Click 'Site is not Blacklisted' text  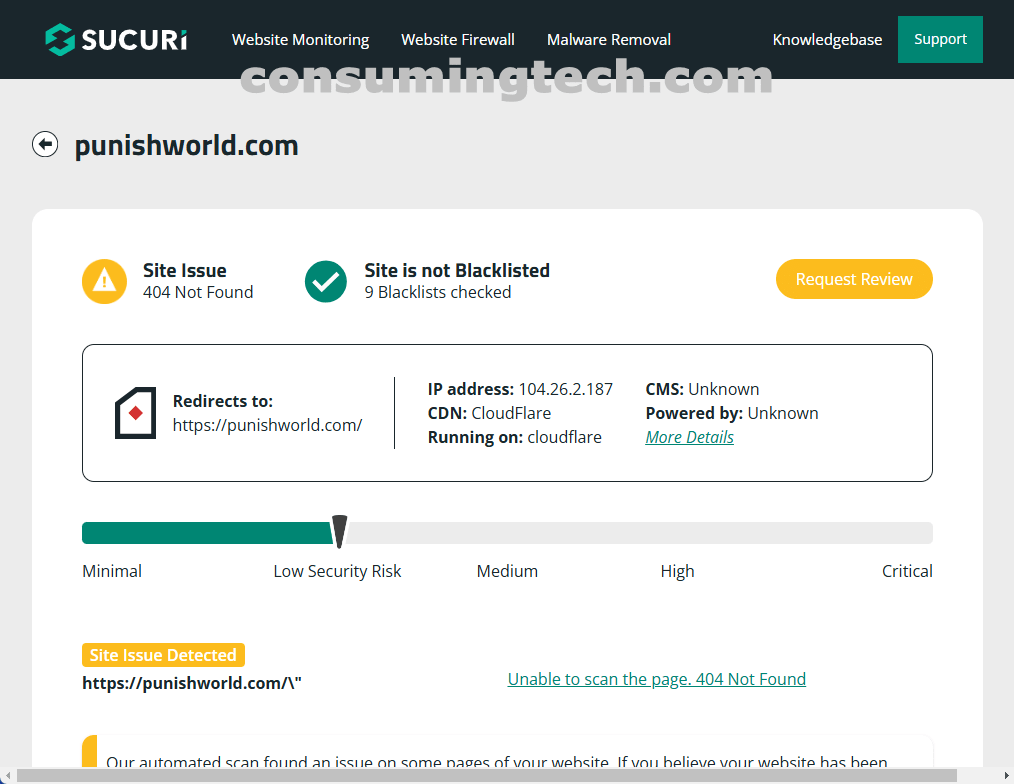click(457, 270)
